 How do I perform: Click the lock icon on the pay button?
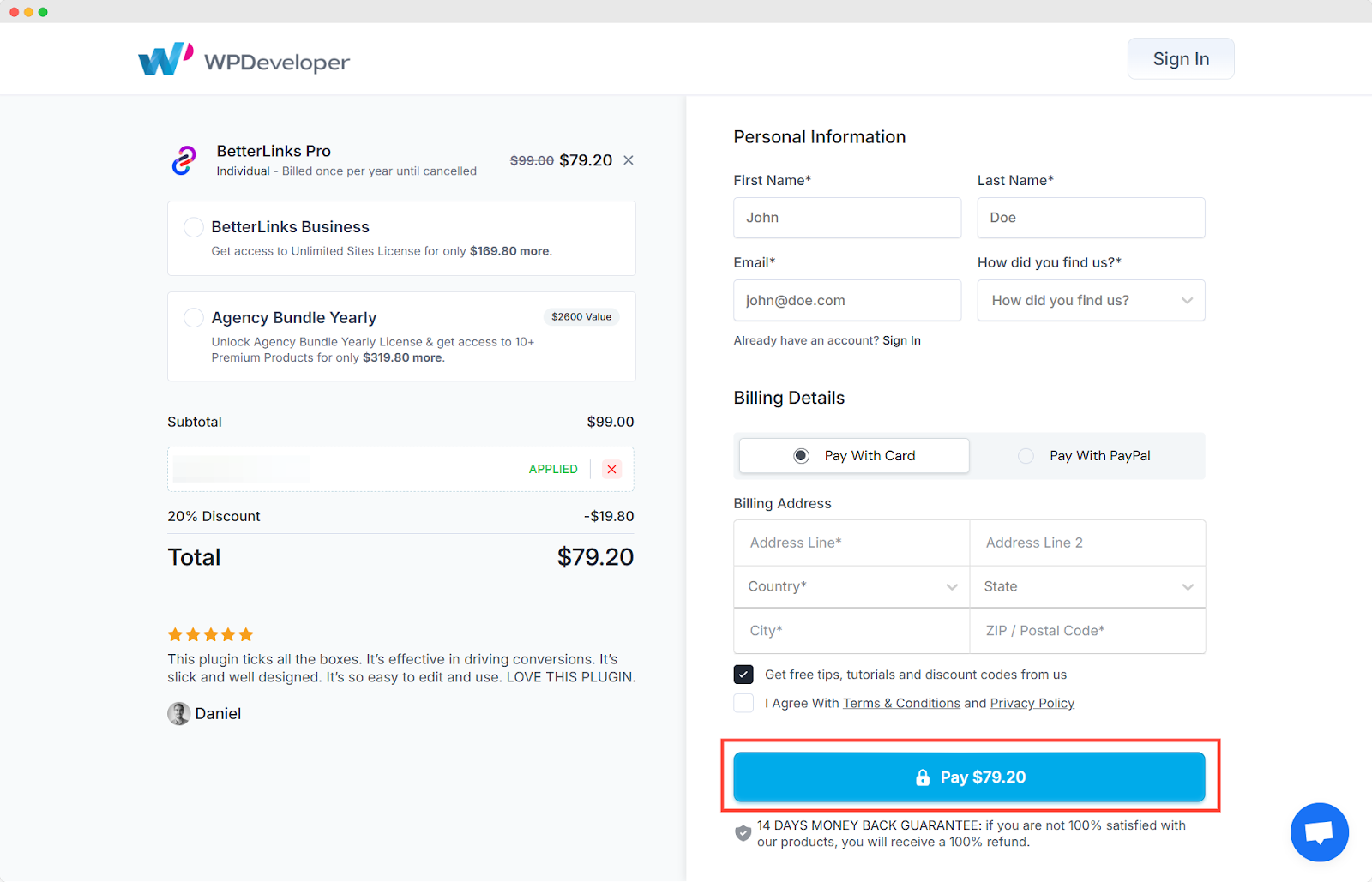pos(923,777)
